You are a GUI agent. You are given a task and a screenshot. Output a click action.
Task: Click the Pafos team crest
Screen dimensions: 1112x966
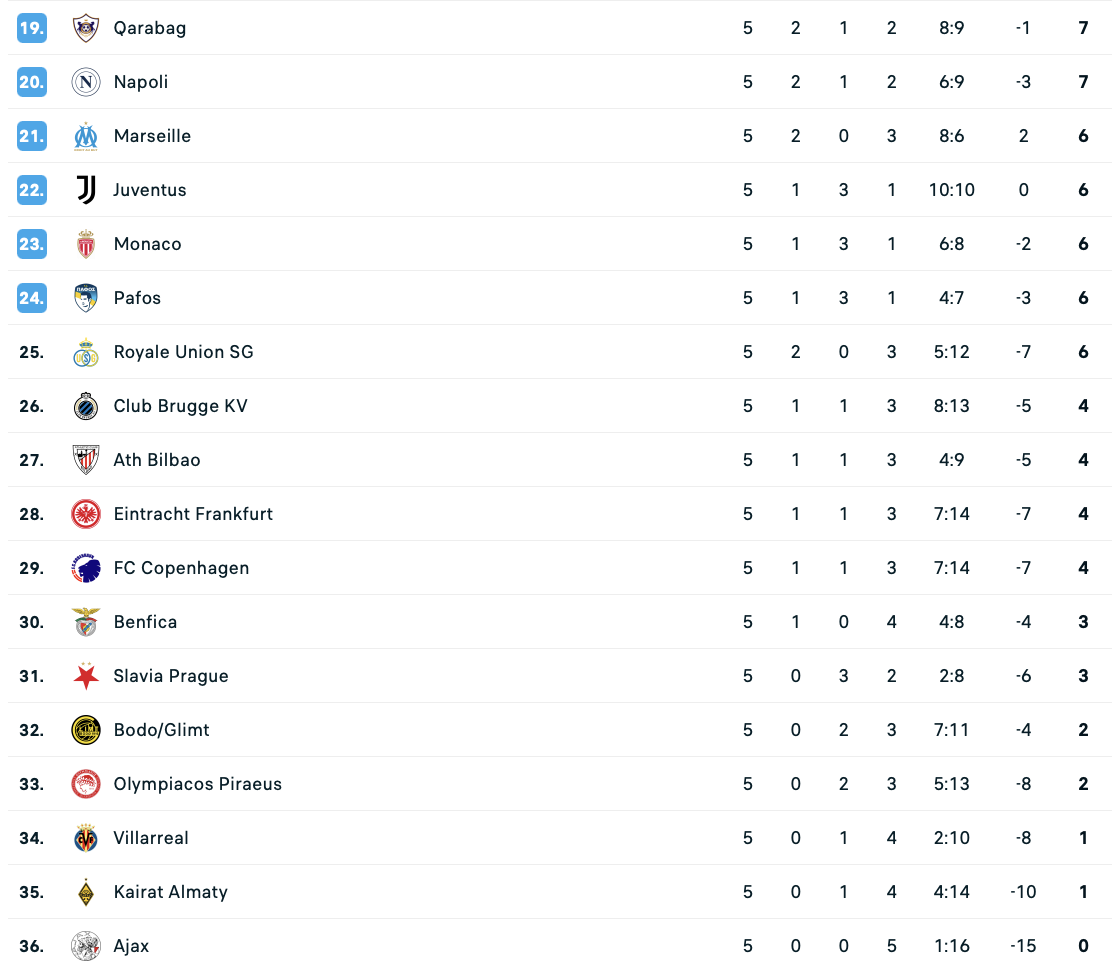click(86, 298)
